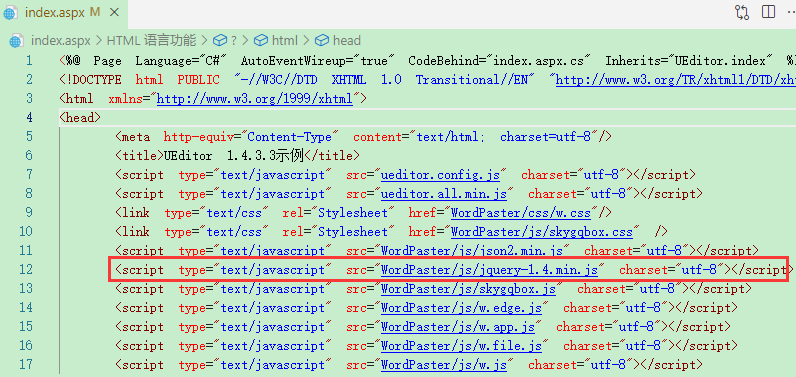Screen dimensions: 796x377
Task: Click 'CodeBehind' attribute on line 1
Action: coord(444,61)
